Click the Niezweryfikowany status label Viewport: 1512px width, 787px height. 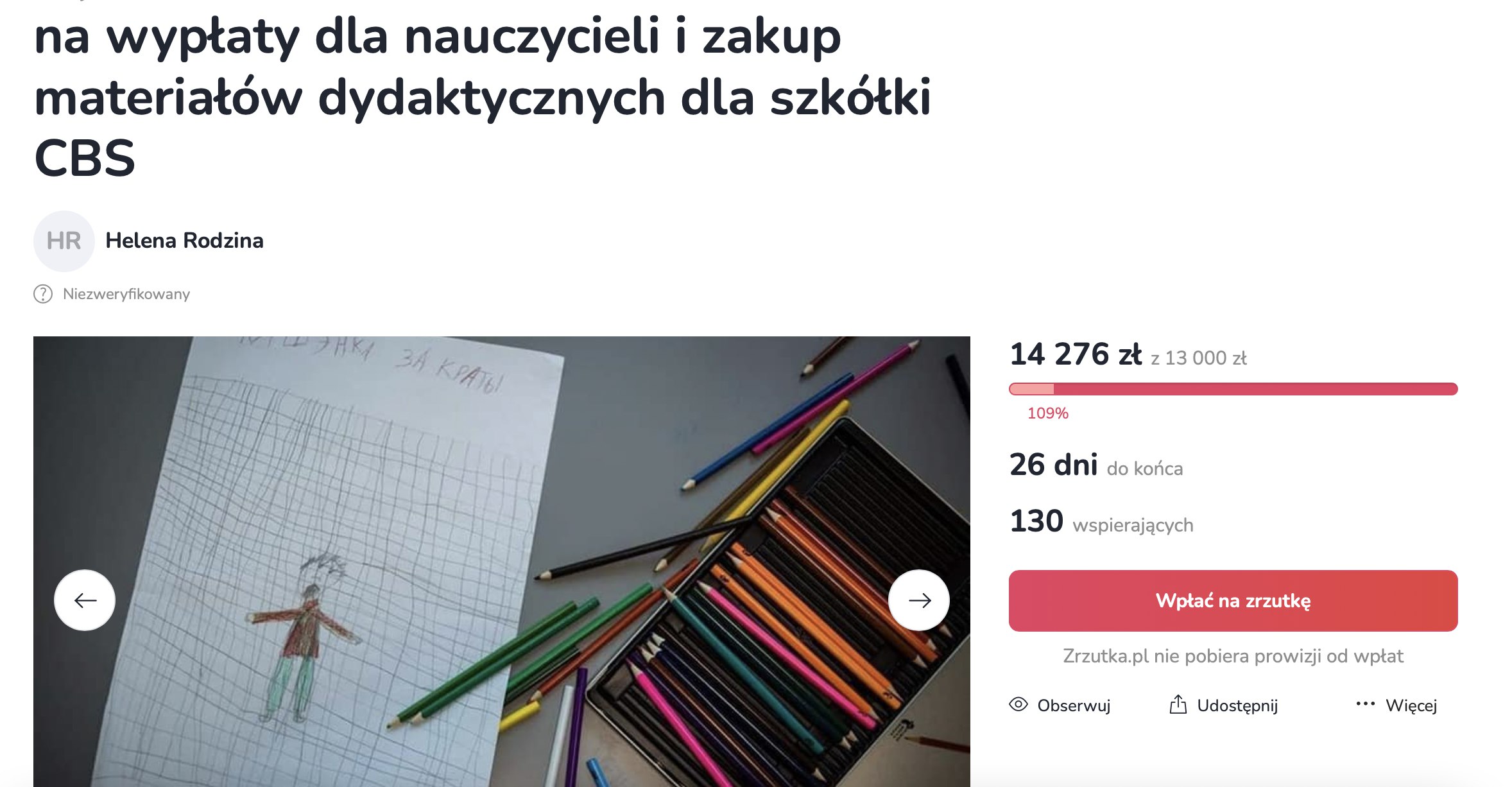(x=126, y=294)
